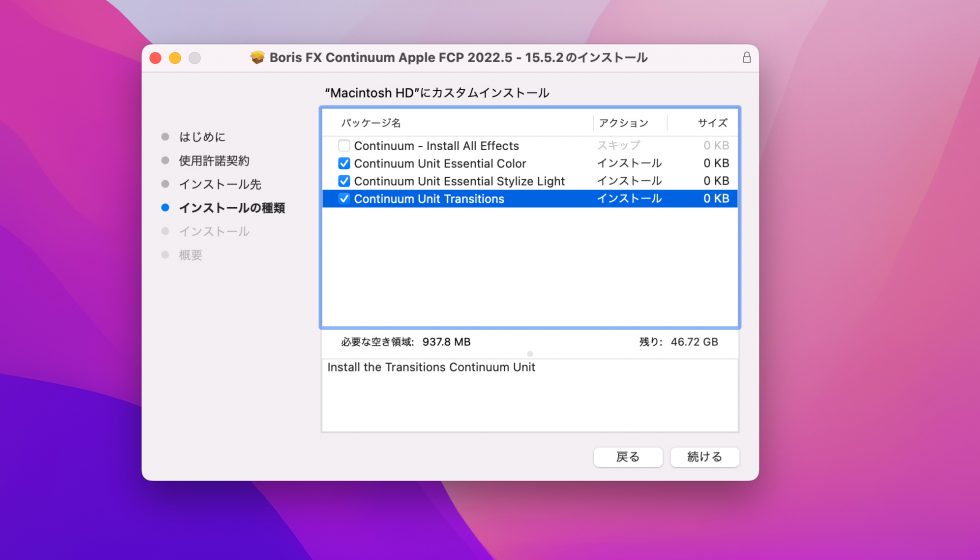980x560 pixels.
Task: Click the はじめに step in sidebar
Action: click(202, 137)
